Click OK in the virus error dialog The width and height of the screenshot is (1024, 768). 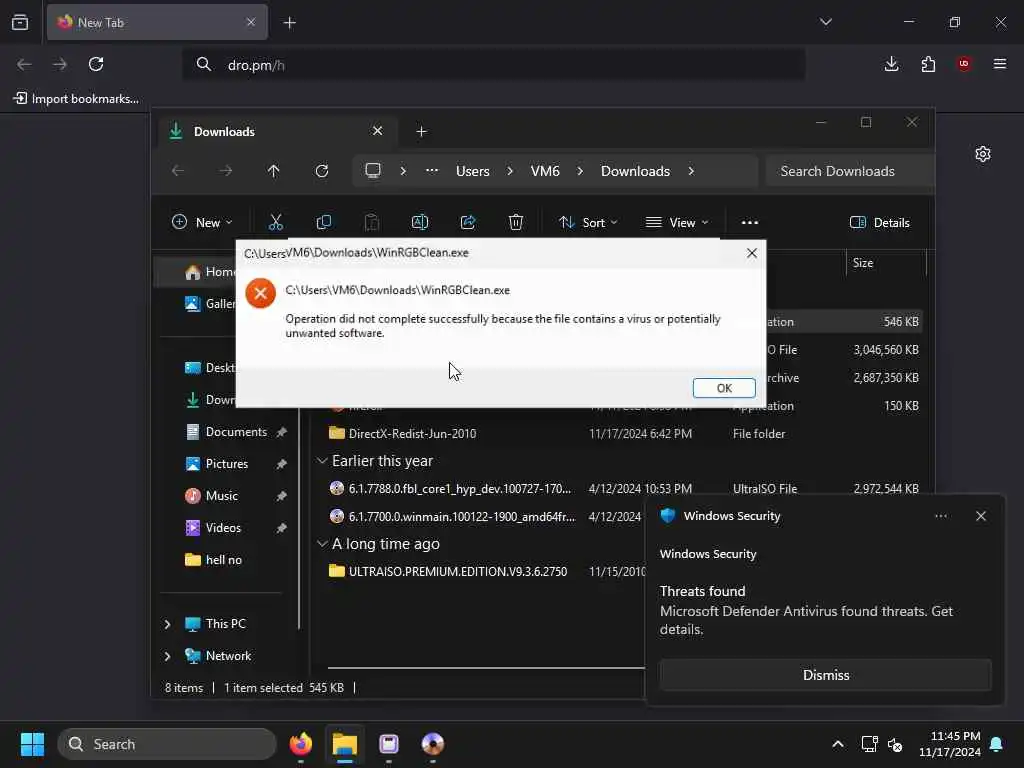[724, 388]
